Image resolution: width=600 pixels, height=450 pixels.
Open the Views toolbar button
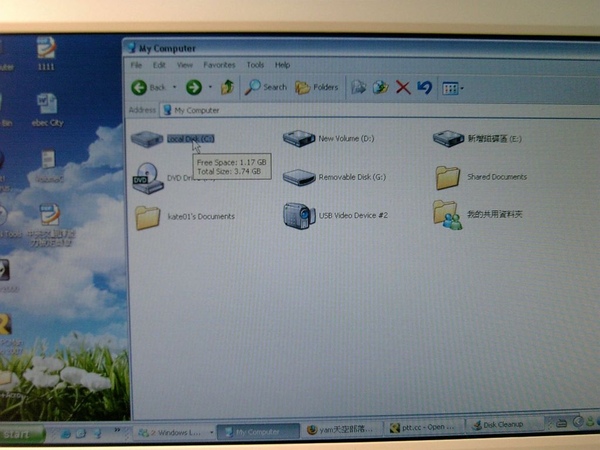click(452, 89)
